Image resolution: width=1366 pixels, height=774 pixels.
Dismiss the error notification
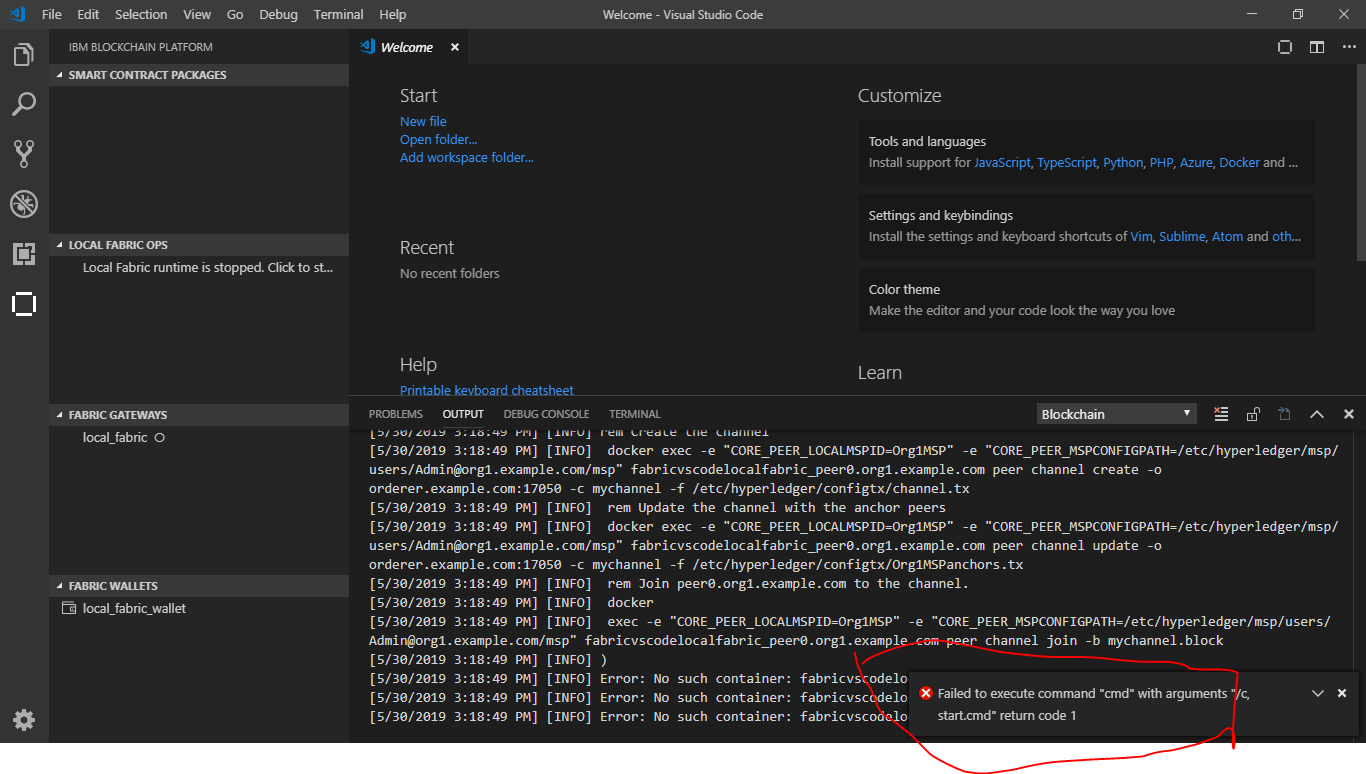[1341, 692]
